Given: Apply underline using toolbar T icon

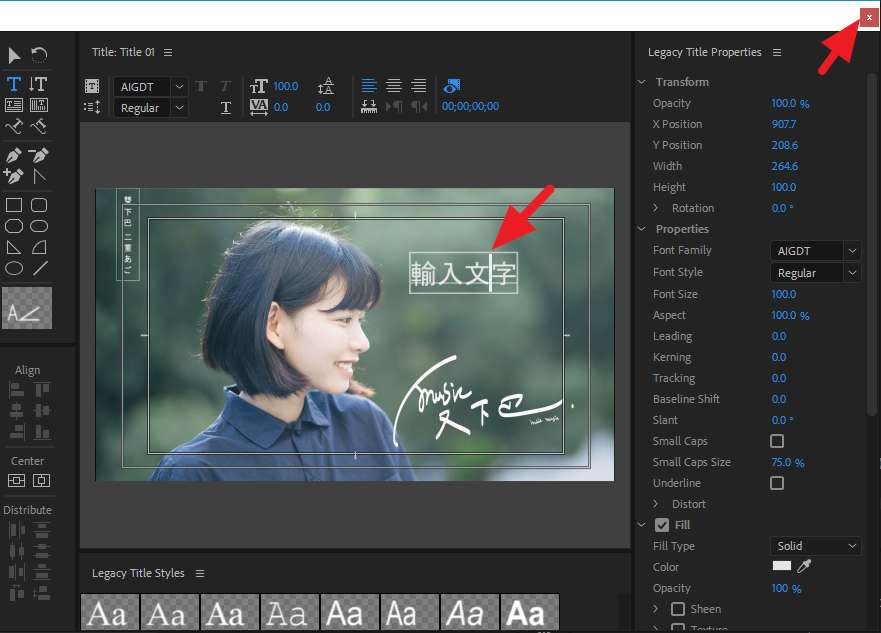Looking at the screenshot, I should tap(226, 108).
